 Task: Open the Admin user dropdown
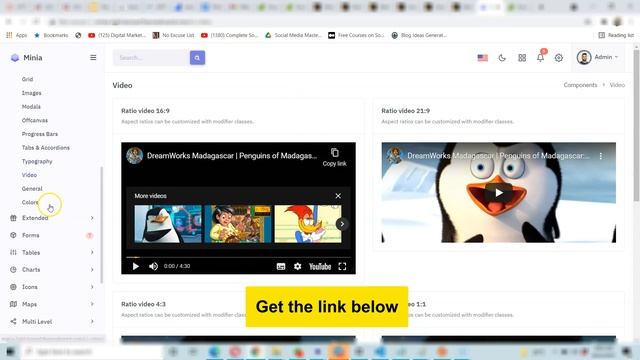(597, 57)
